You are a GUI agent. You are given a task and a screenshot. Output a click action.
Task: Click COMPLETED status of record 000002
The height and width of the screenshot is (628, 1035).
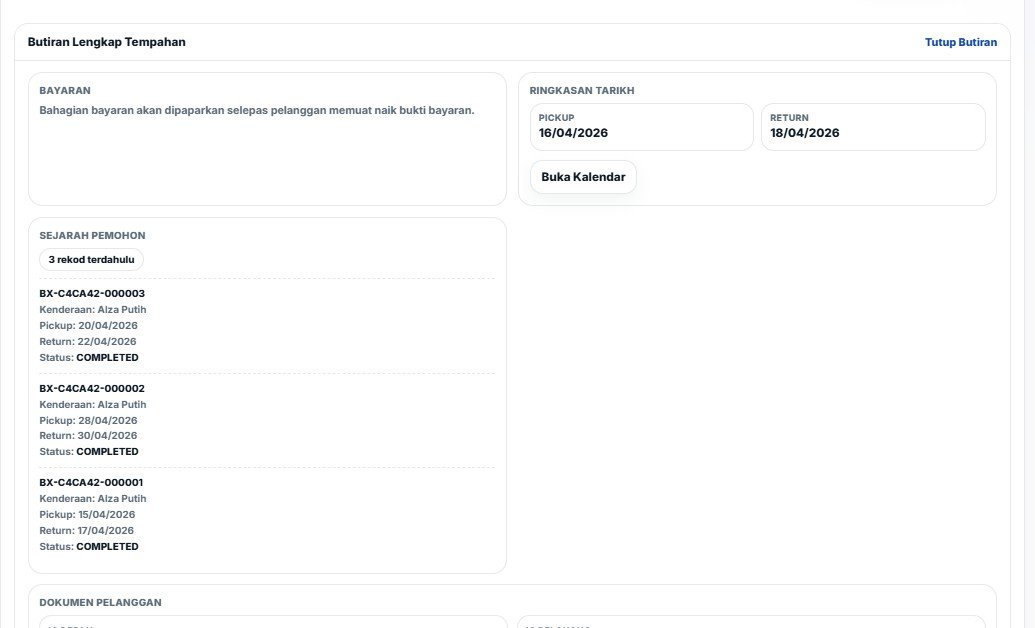[x=107, y=452]
